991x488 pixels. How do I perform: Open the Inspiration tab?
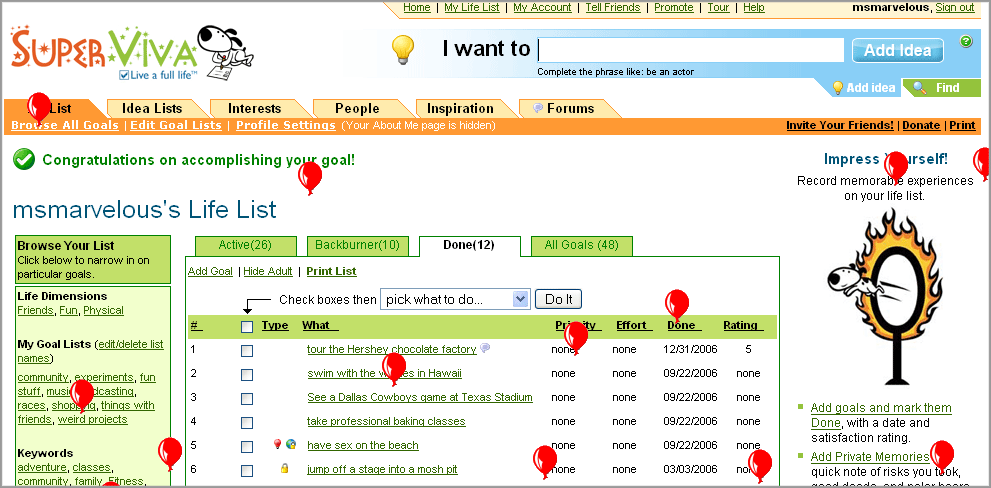pos(460,108)
